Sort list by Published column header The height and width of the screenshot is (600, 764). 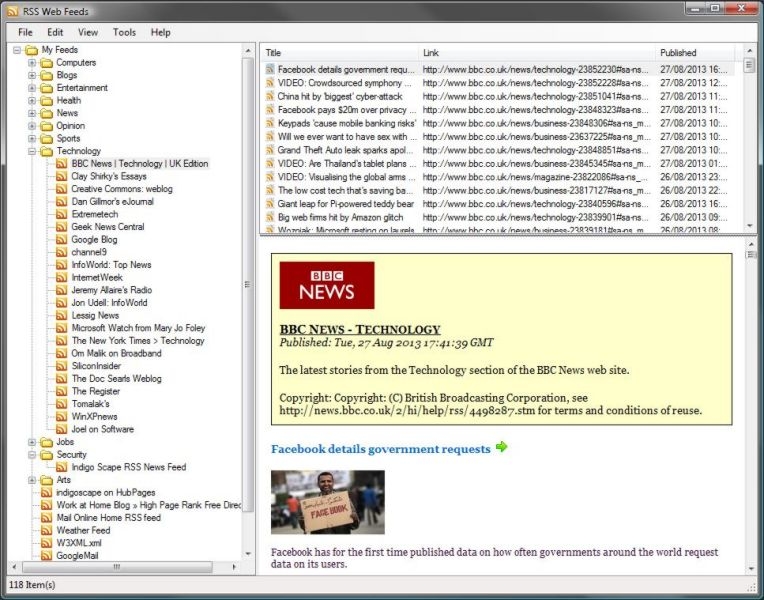[x=695, y=53]
